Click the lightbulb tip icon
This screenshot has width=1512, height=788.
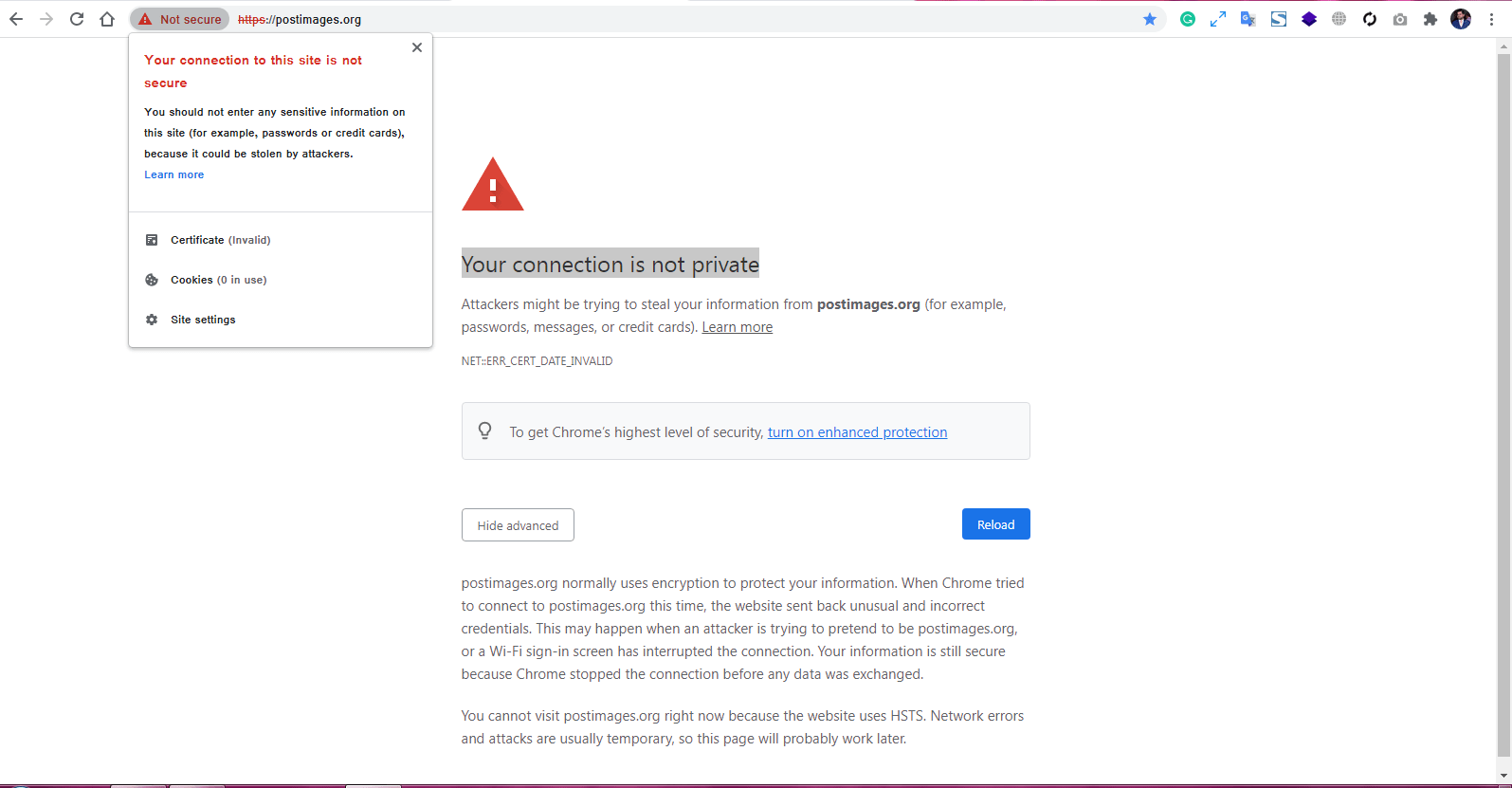(485, 431)
